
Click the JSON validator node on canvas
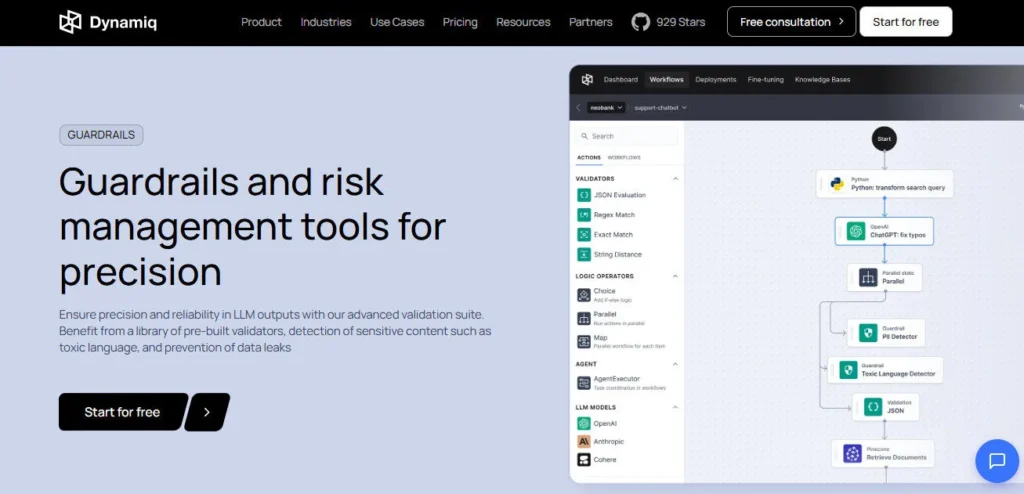coord(886,407)
